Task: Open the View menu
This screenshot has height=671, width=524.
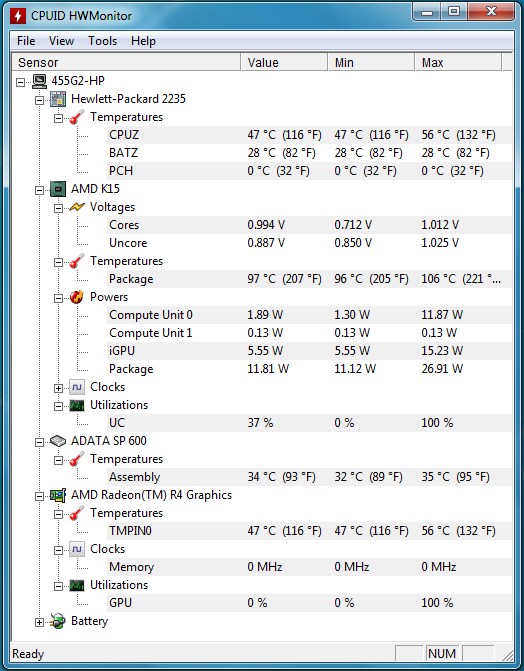Action: click(x=61, y=41)
